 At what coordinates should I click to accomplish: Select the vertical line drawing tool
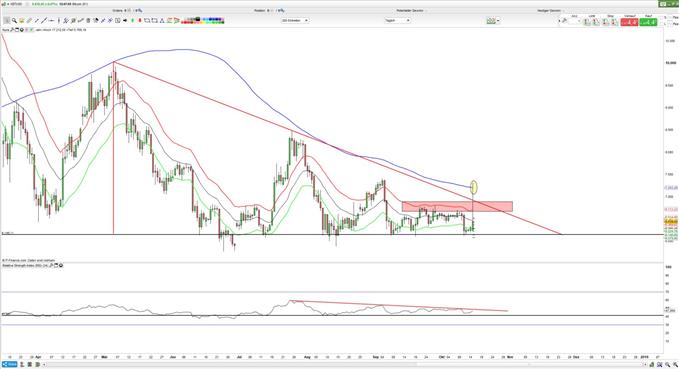pos(58,20)
